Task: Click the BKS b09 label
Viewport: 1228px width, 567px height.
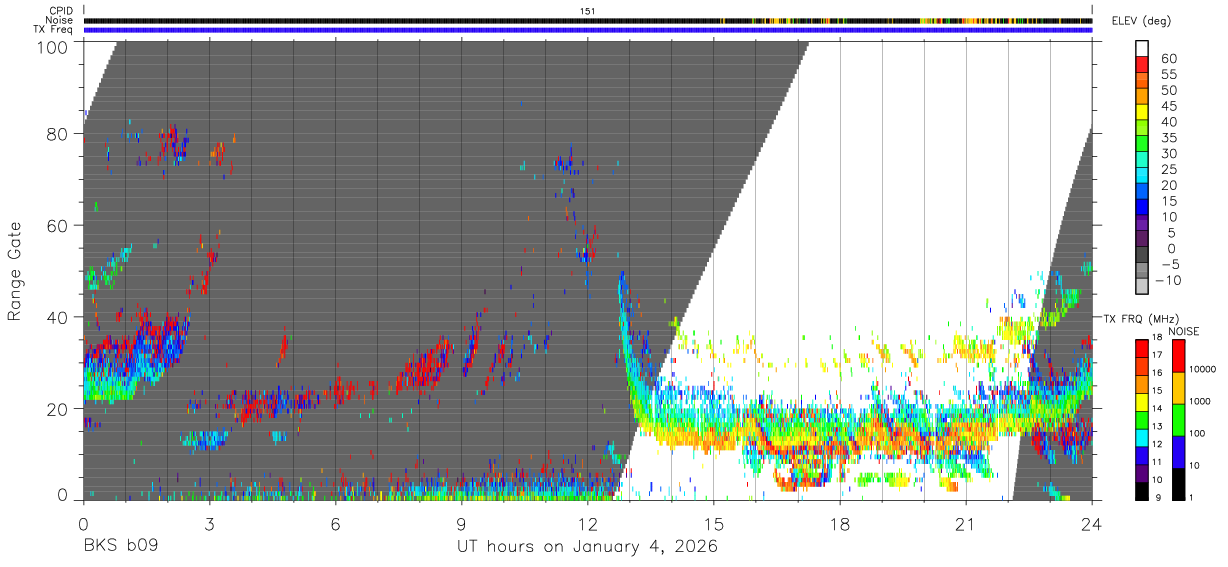Action: click(x=121, y=547)
